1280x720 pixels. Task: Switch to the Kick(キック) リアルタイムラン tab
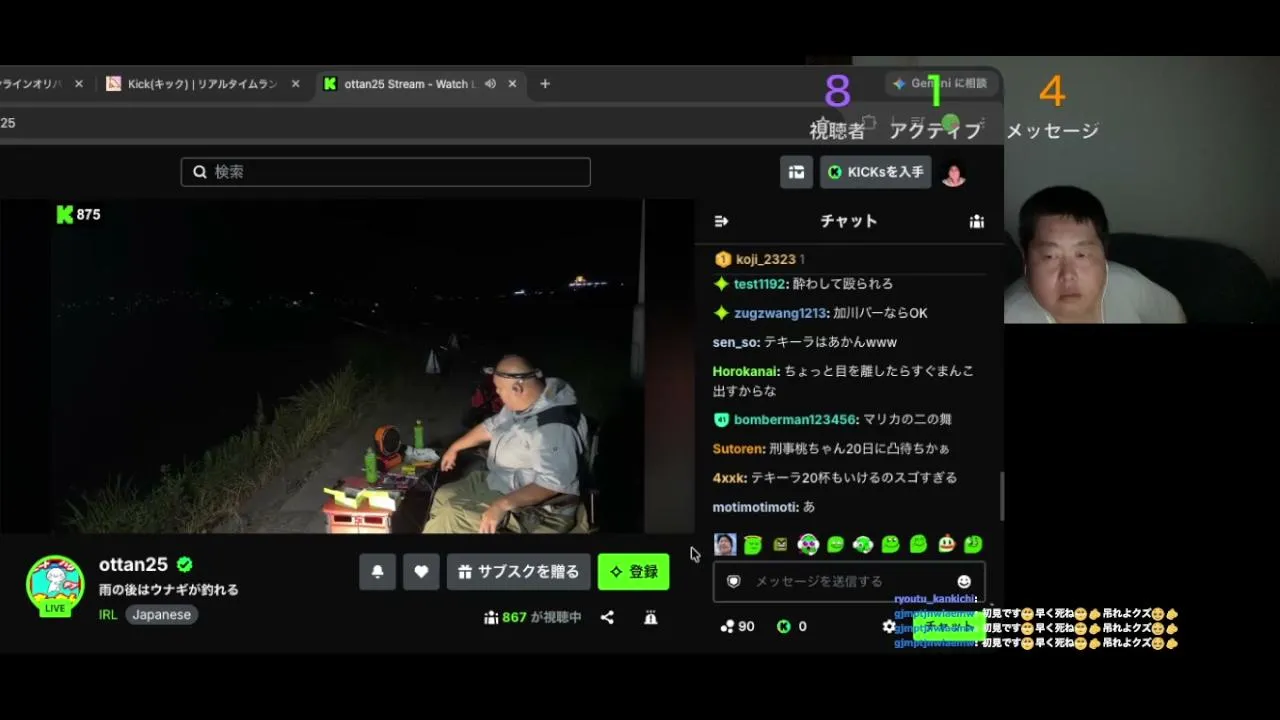(x=202, y=84)
